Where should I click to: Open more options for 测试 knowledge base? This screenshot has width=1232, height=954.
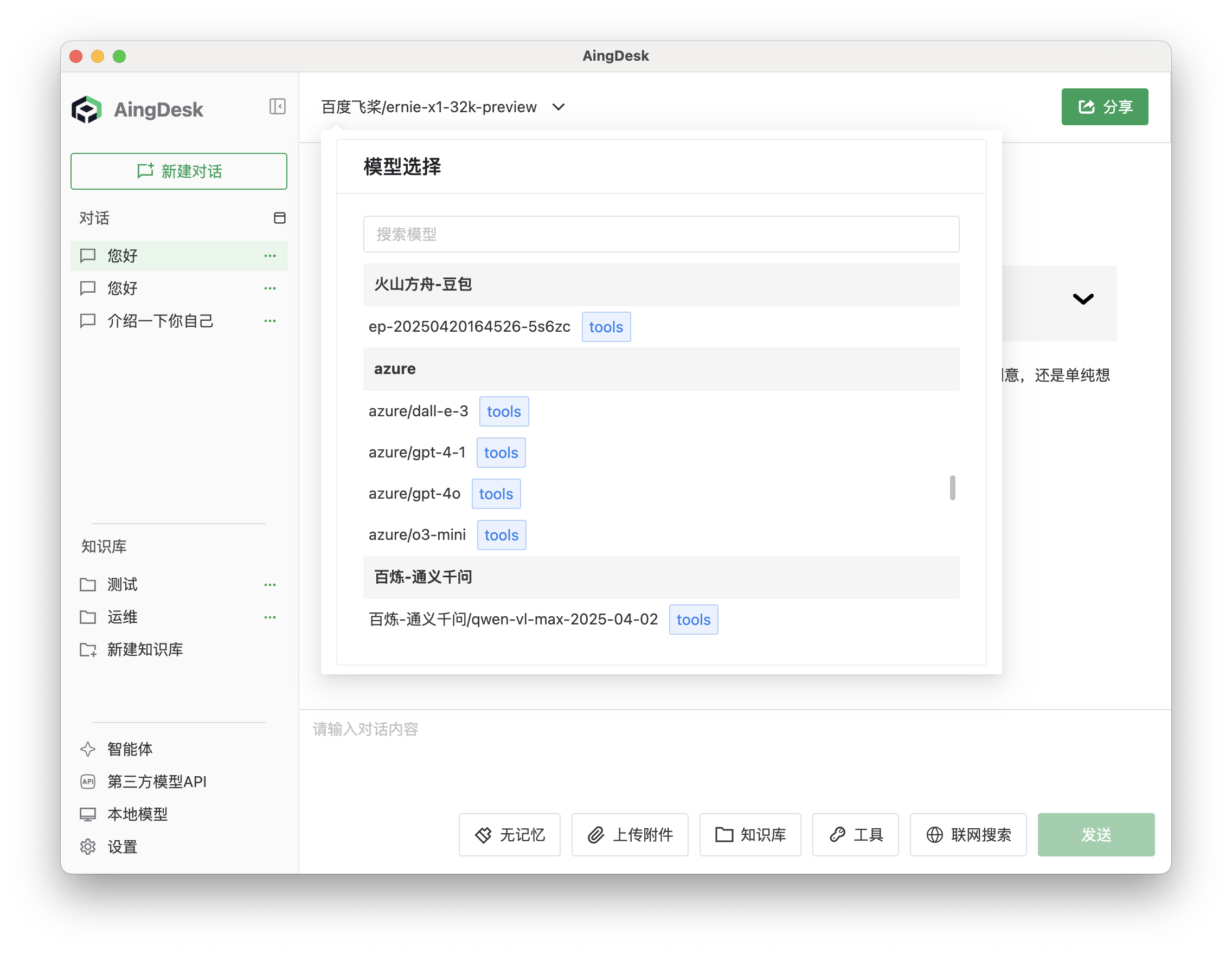pyautogui.click(x=269, y=585)
